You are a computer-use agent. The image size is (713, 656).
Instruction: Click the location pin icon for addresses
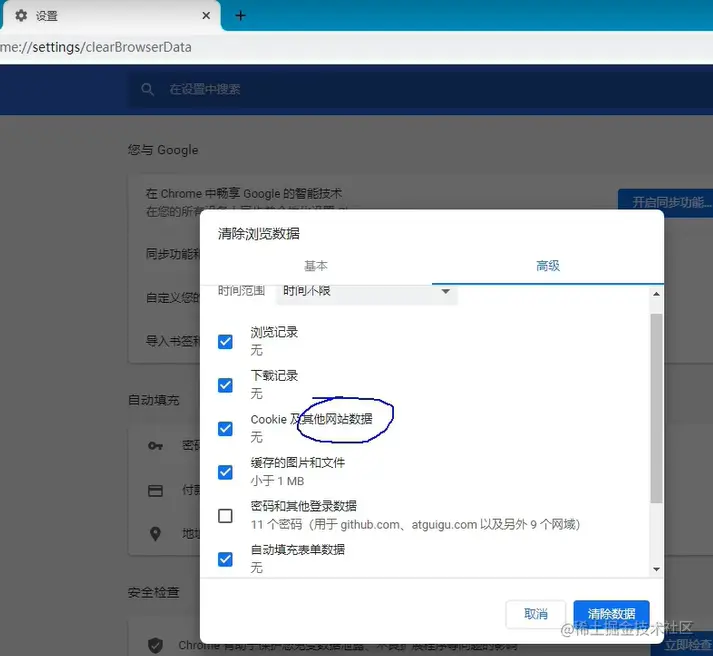[156, 534]
